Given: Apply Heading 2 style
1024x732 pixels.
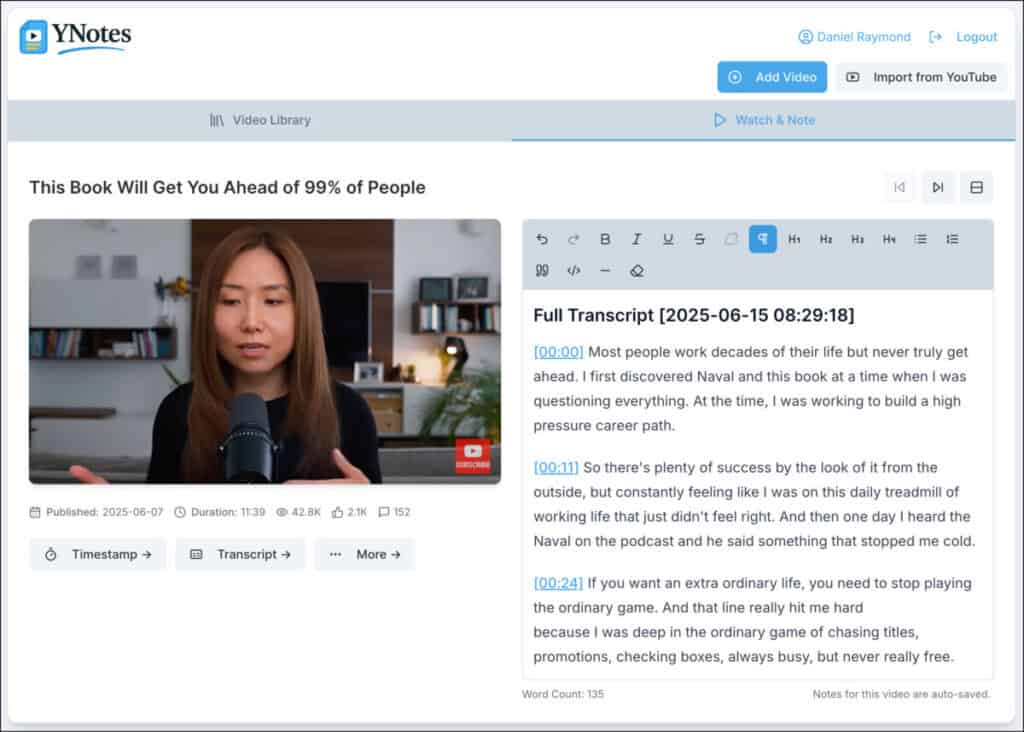Looking at the screenshot, I should (825, 239).
